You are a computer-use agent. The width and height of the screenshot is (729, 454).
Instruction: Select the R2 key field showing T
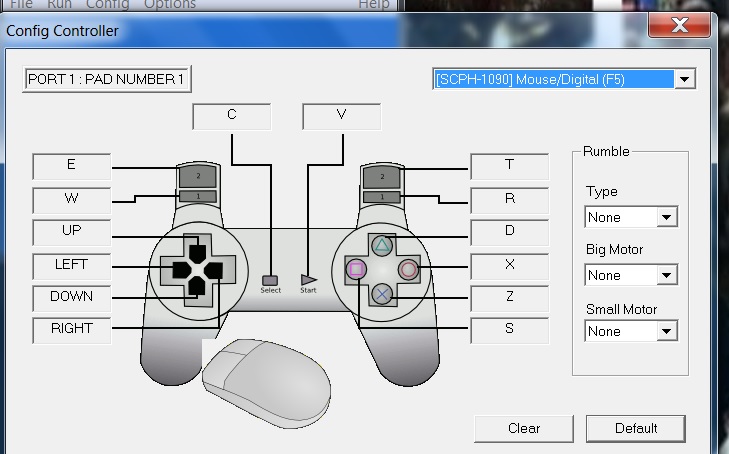pos(510,166)
